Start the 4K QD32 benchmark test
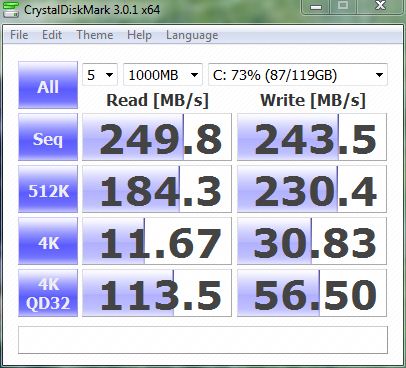Image resolution: width=406 pixels, height=368 pixels. (x=48, y=293)
